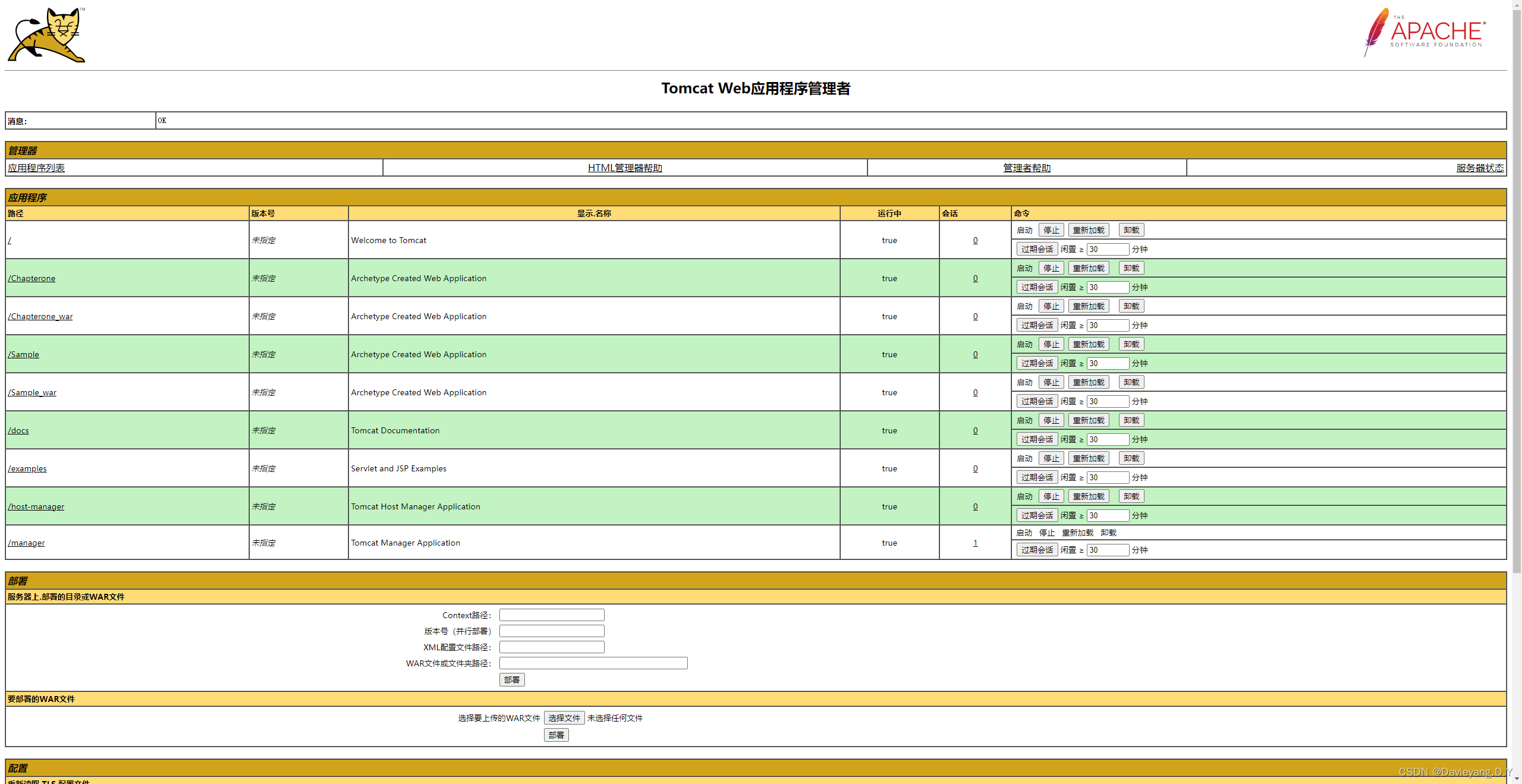Screen dimensions: 1522x784
Task: Undeploy the root / application
Action: click(1131, 230)
